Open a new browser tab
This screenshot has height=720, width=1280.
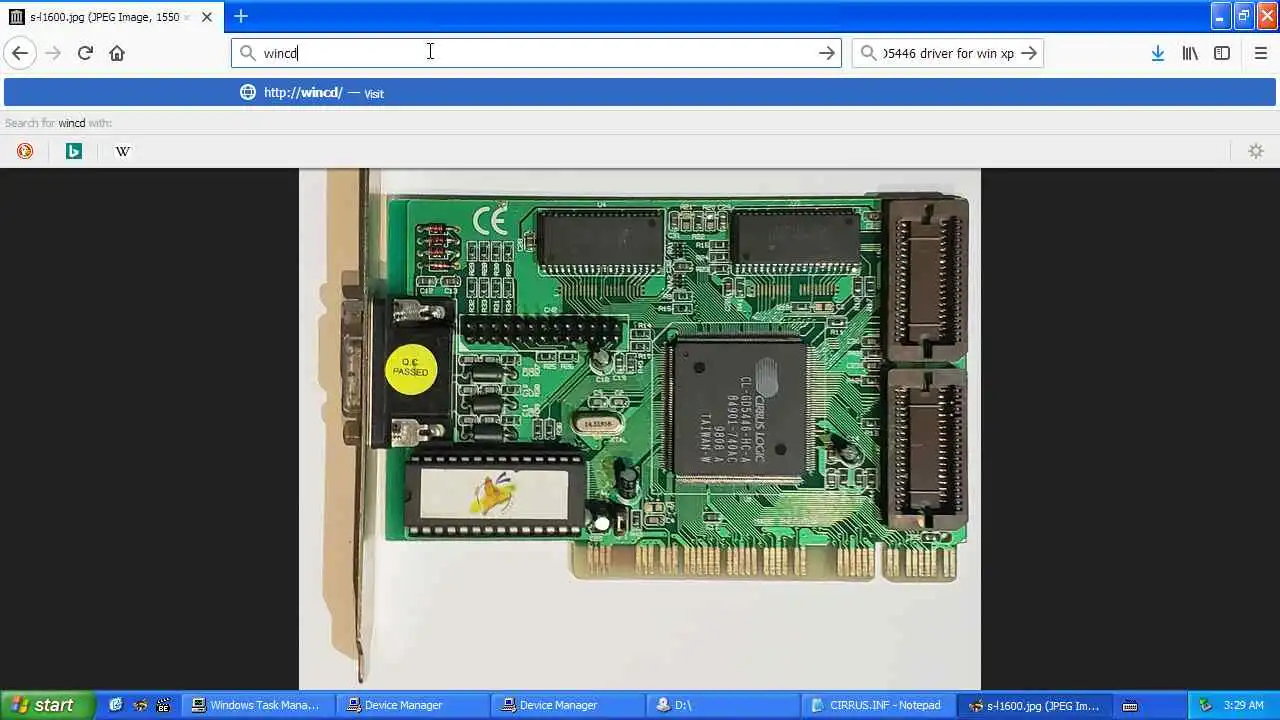click(x=241, y=16)
